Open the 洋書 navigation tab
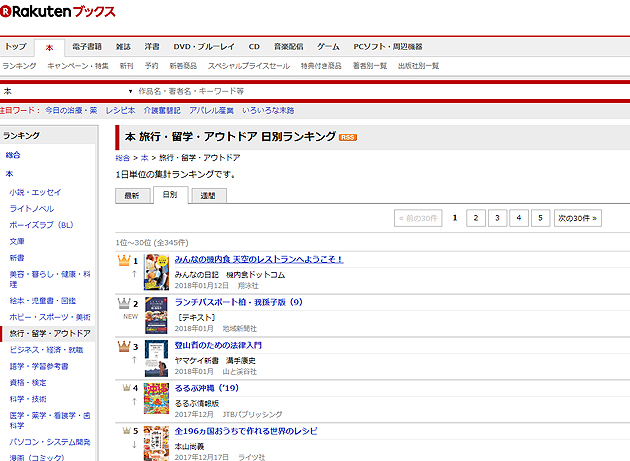Screen dimensions: 630x461 pyautogui.click(x=152, y=47)
